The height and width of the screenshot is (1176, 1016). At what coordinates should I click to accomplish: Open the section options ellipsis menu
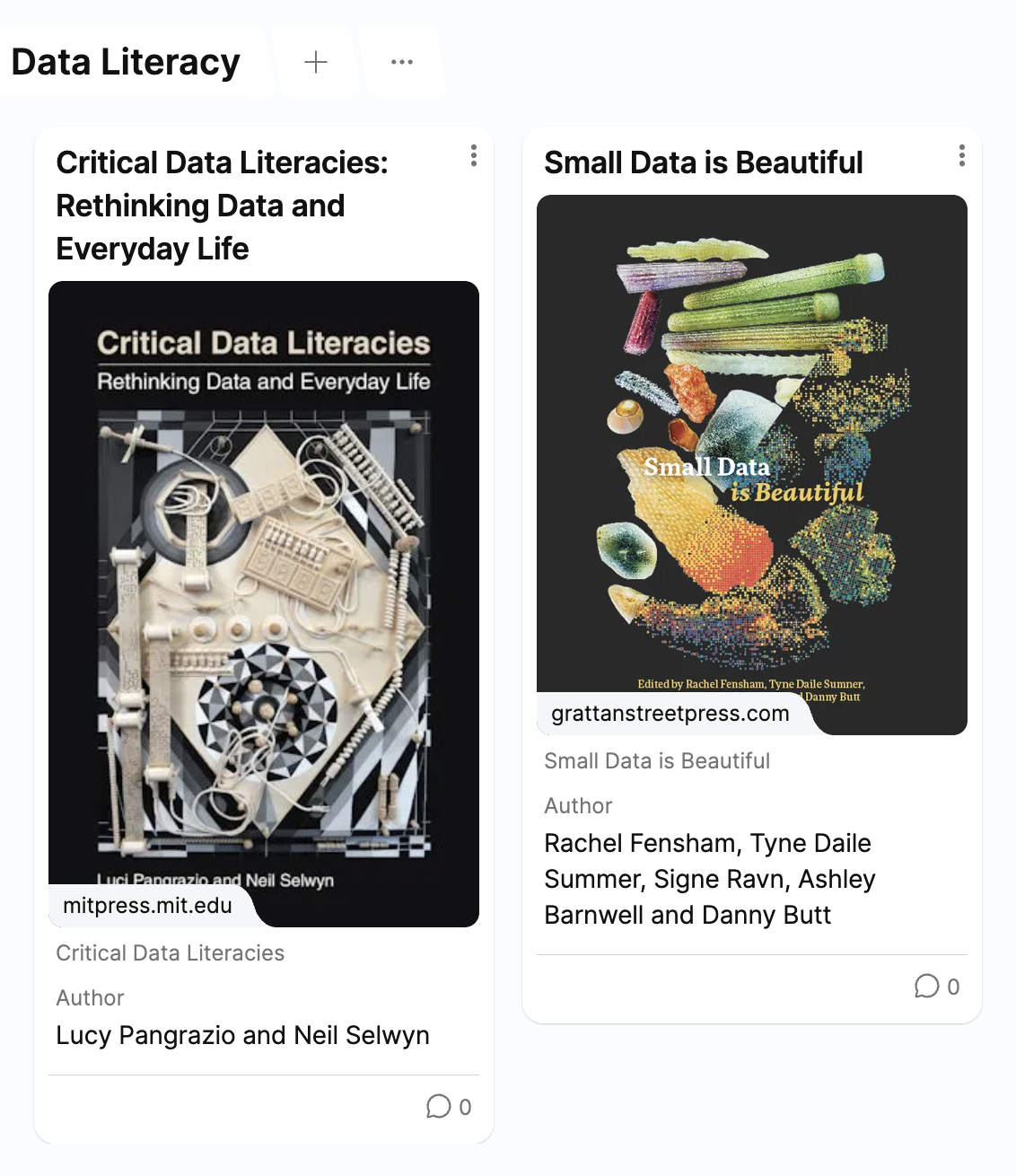tap(402, 62)
